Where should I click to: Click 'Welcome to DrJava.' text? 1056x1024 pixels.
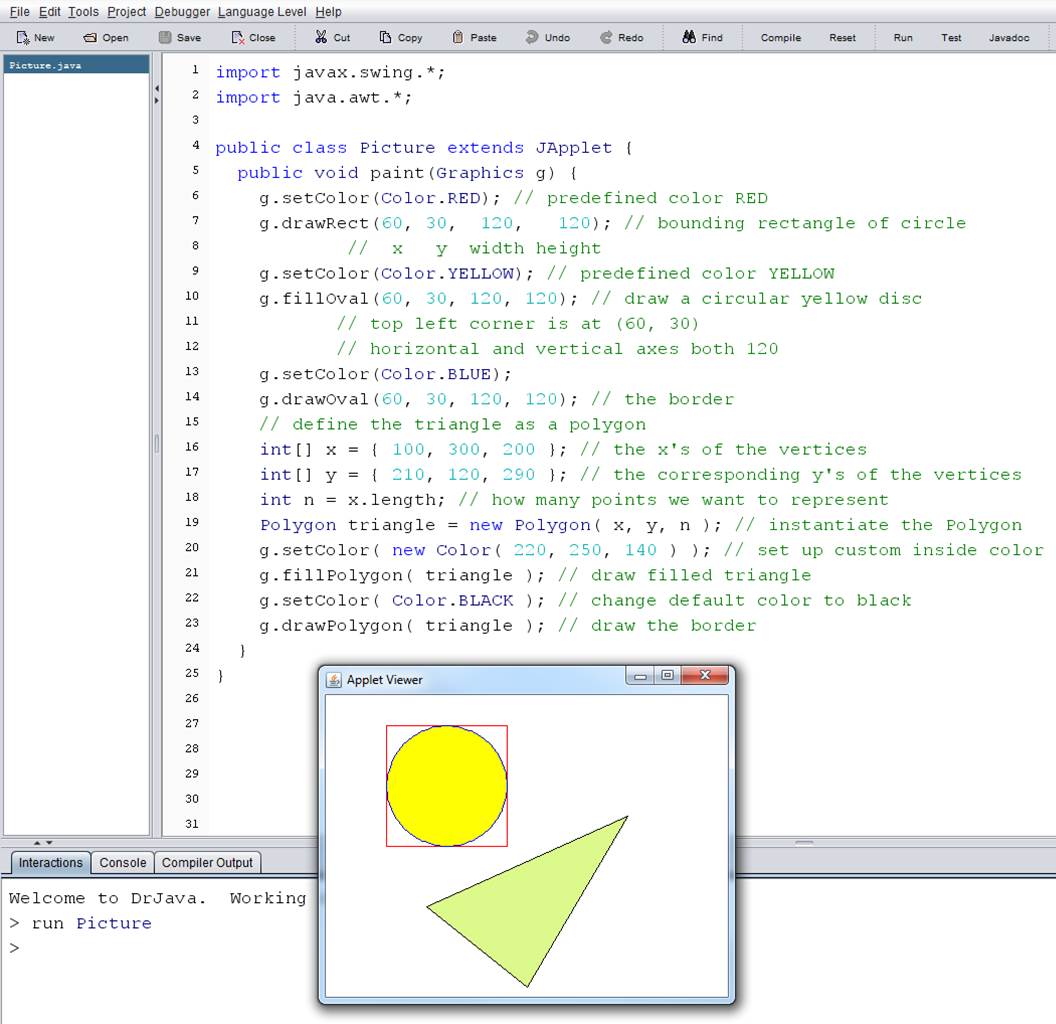click(107, 898)
